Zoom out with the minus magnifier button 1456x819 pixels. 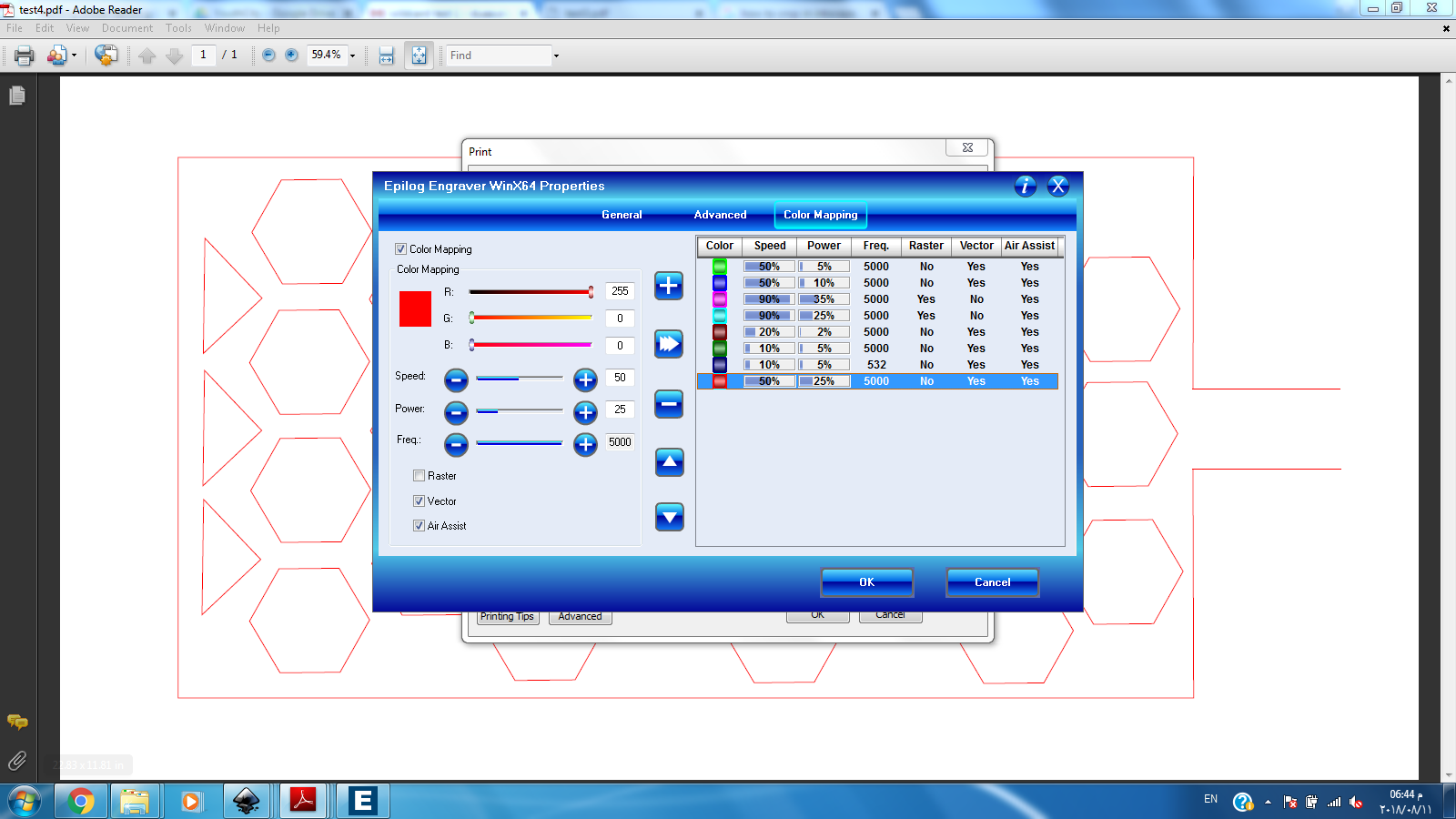(268, 55)
